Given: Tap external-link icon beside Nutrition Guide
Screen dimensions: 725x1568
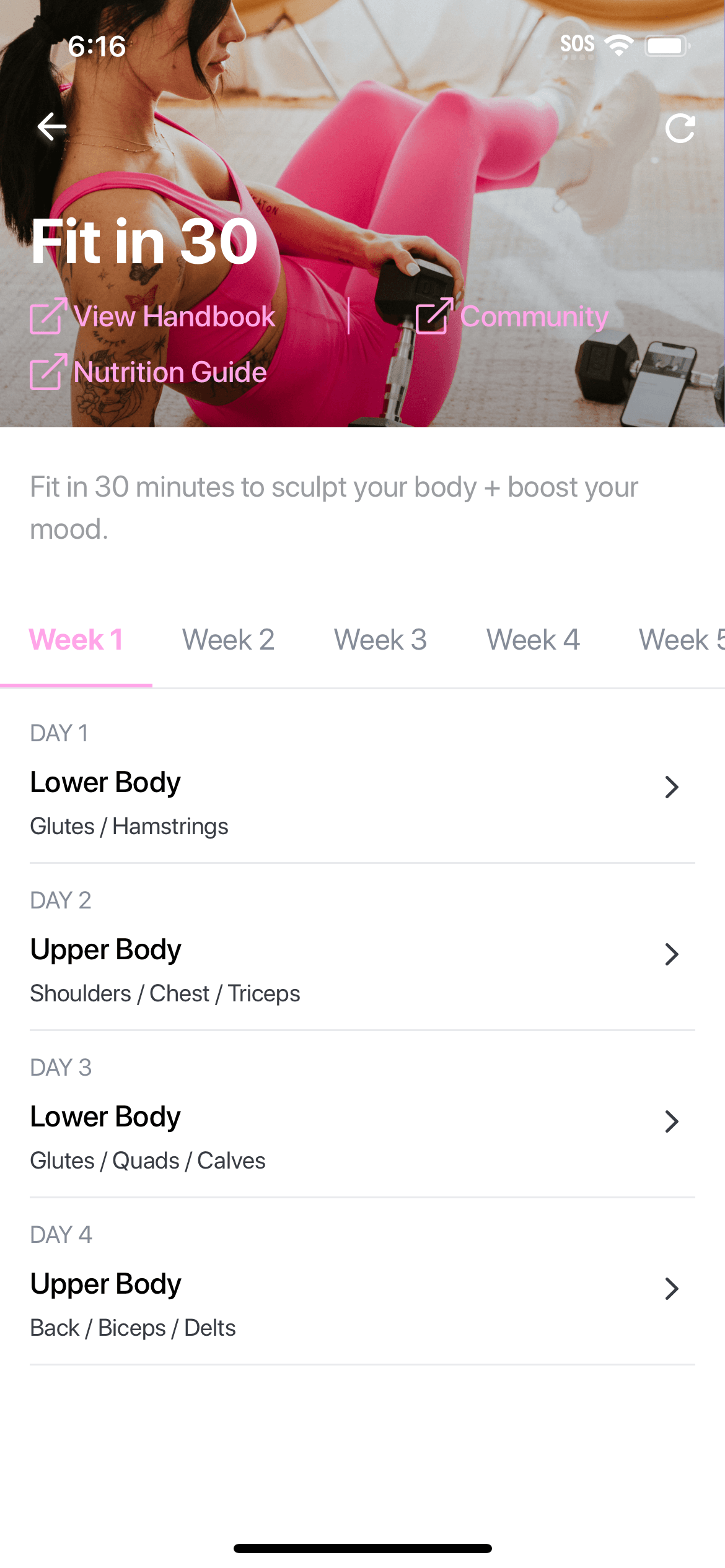Looking at the screenshot, I should pyautogui.click(x=48, y=372).
